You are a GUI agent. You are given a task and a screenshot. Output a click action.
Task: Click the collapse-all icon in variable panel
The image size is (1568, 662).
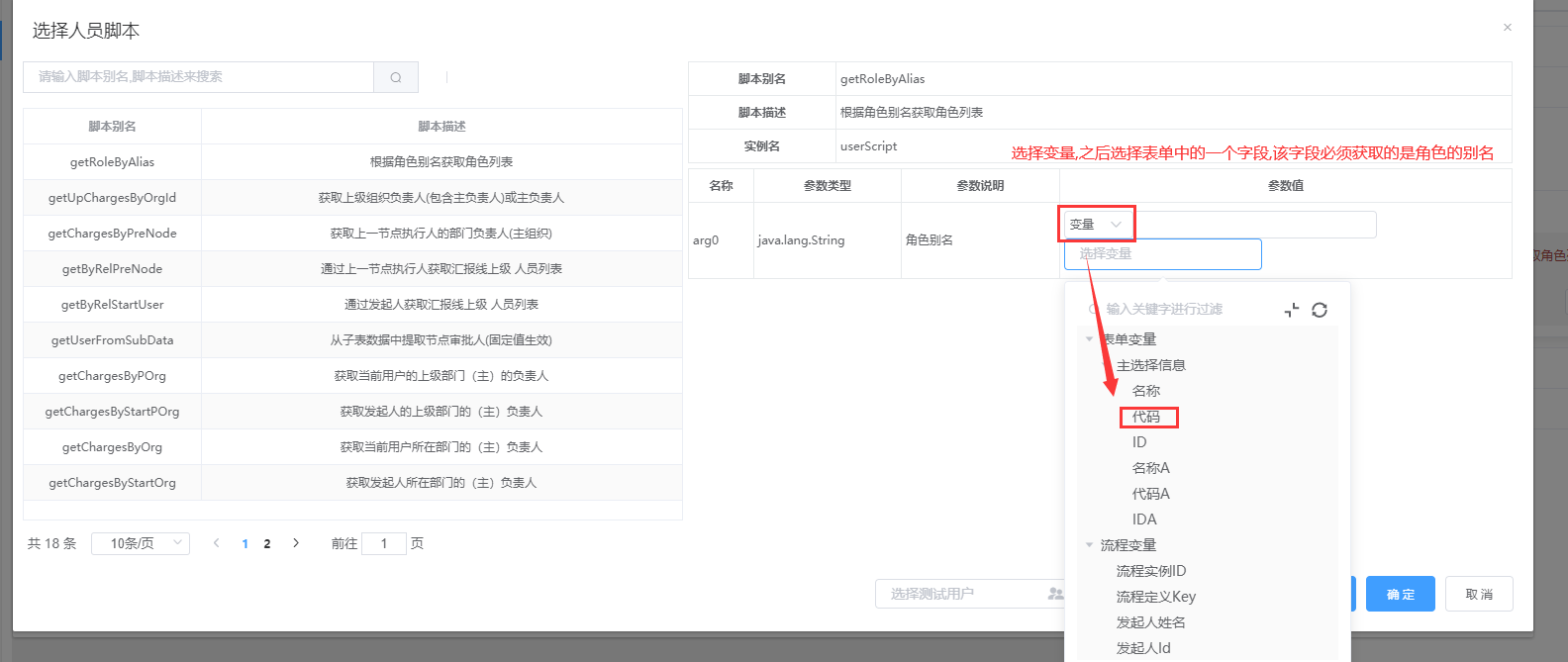click(1292, 310)
